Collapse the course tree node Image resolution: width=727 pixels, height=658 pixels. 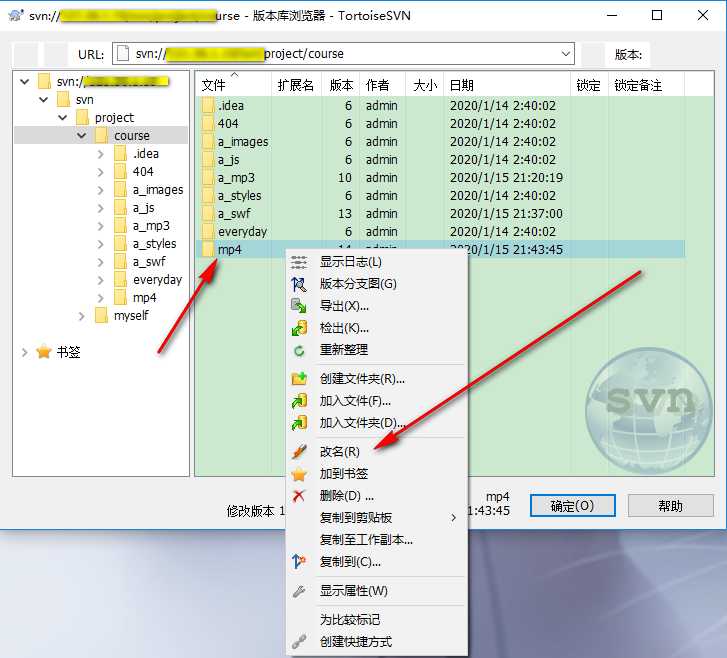[x=82, y=135]
